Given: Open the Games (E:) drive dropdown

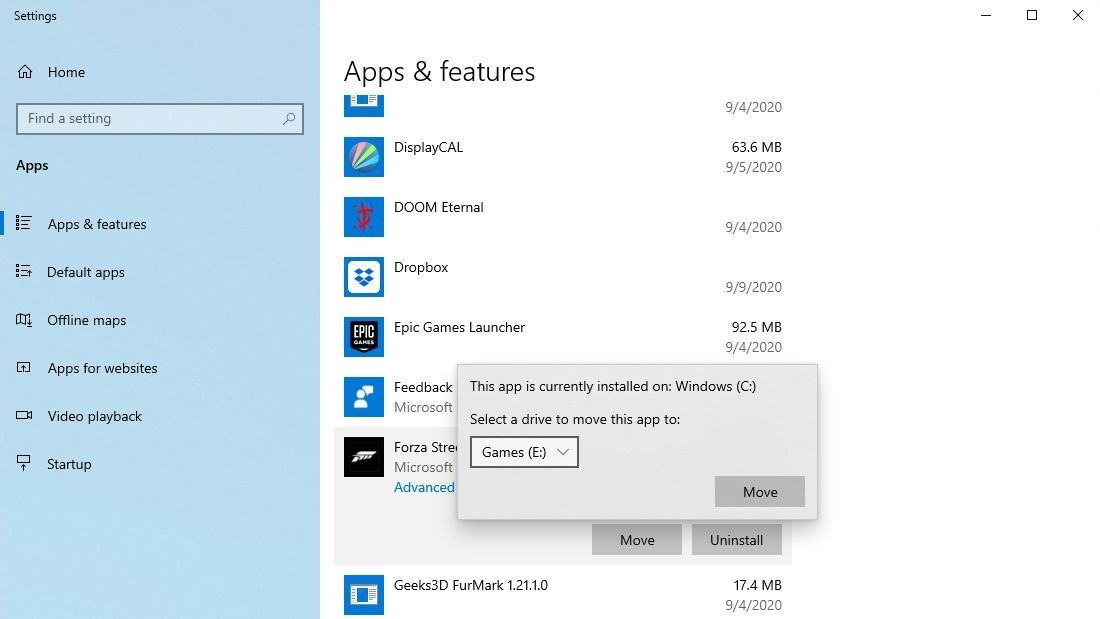Looking at the screenshot, I should (x=524, y=452).
